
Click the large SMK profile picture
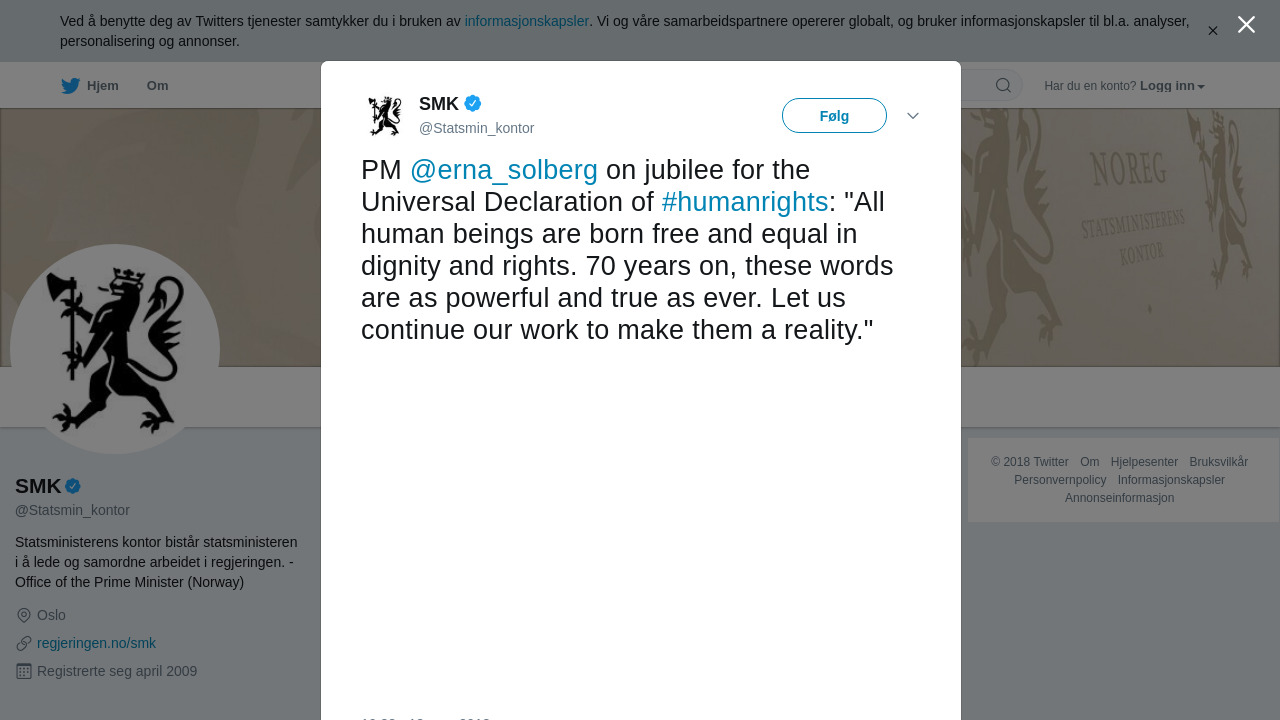click(x=115, y=349)
